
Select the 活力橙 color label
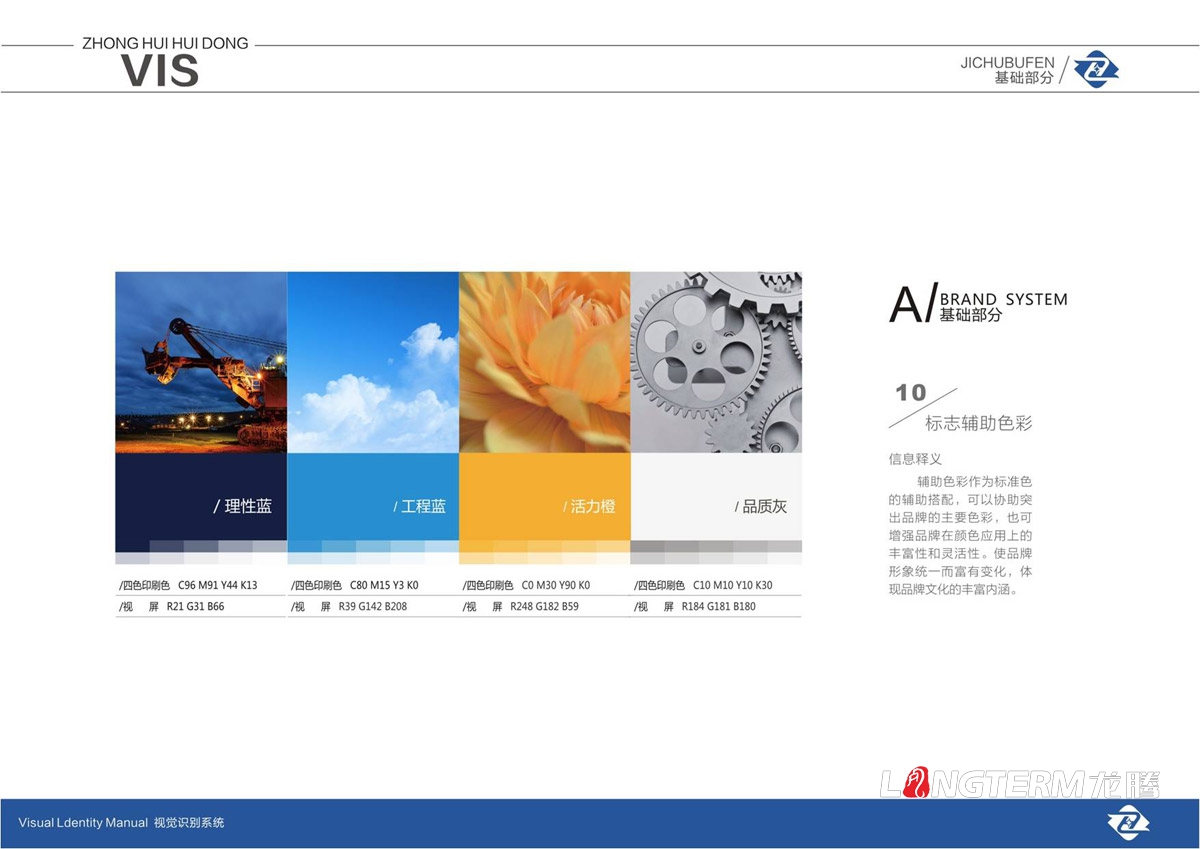pyautogui.click(x=589, y=506)
